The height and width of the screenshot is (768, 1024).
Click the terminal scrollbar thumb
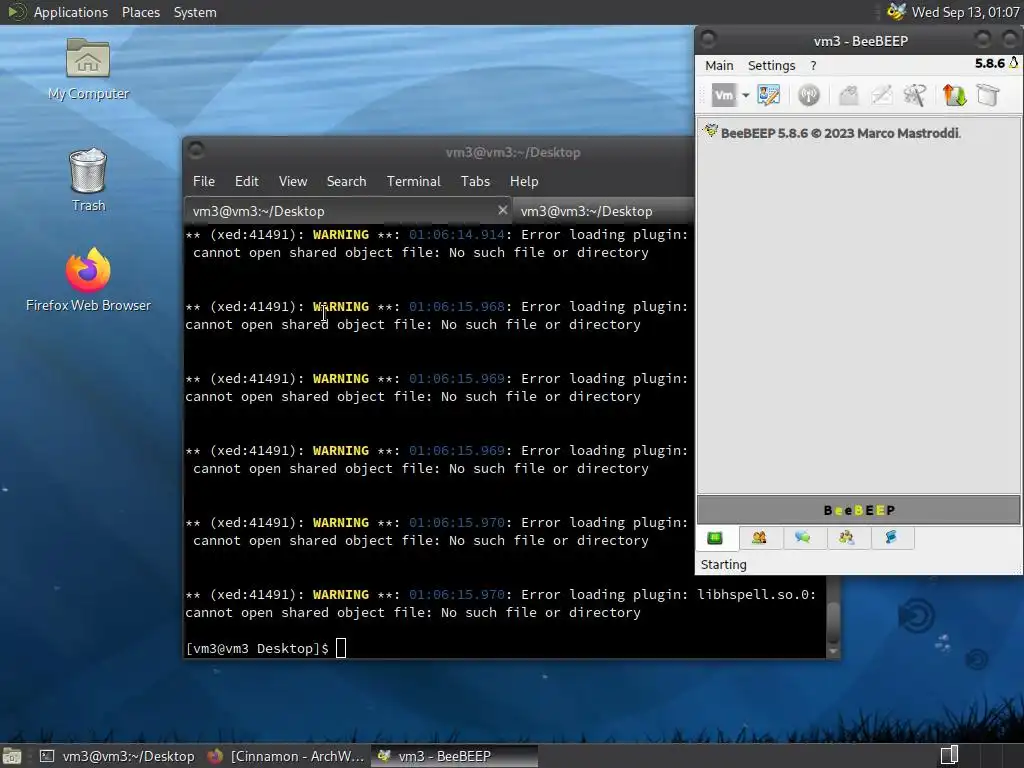coord(833,622)
